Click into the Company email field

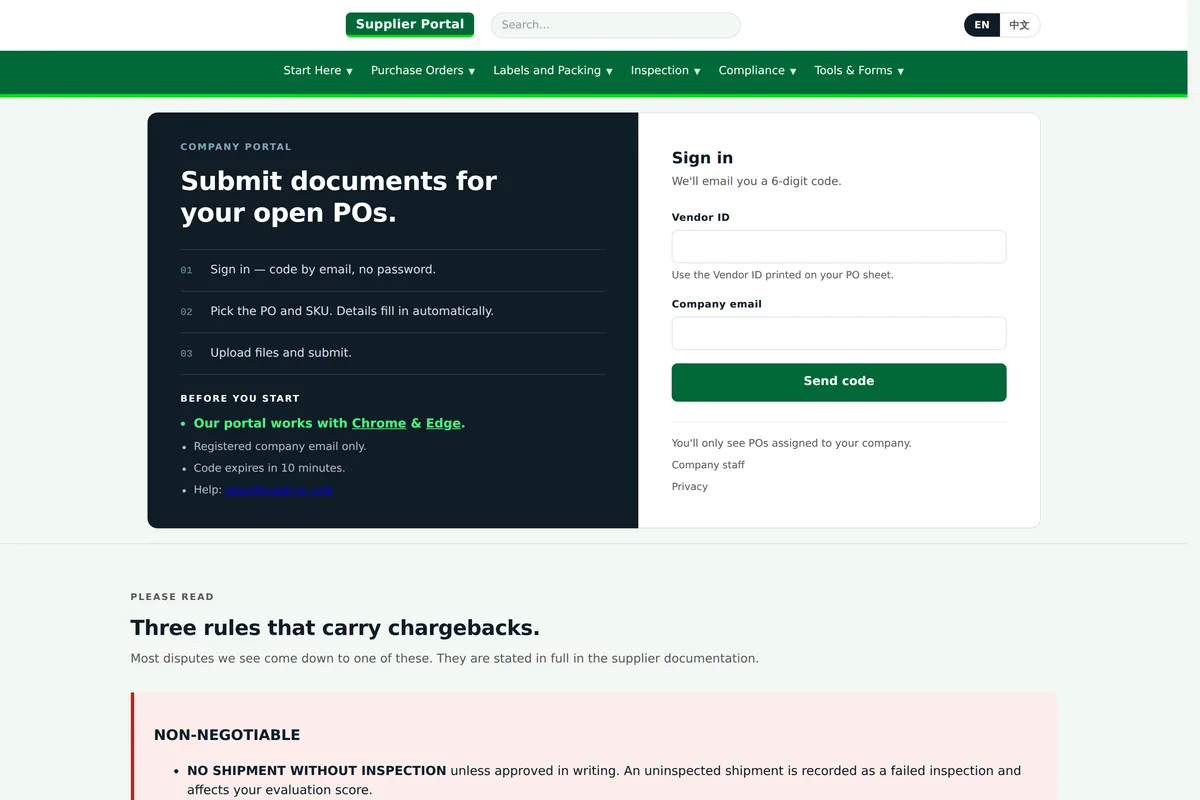click(x=839, y=333)
